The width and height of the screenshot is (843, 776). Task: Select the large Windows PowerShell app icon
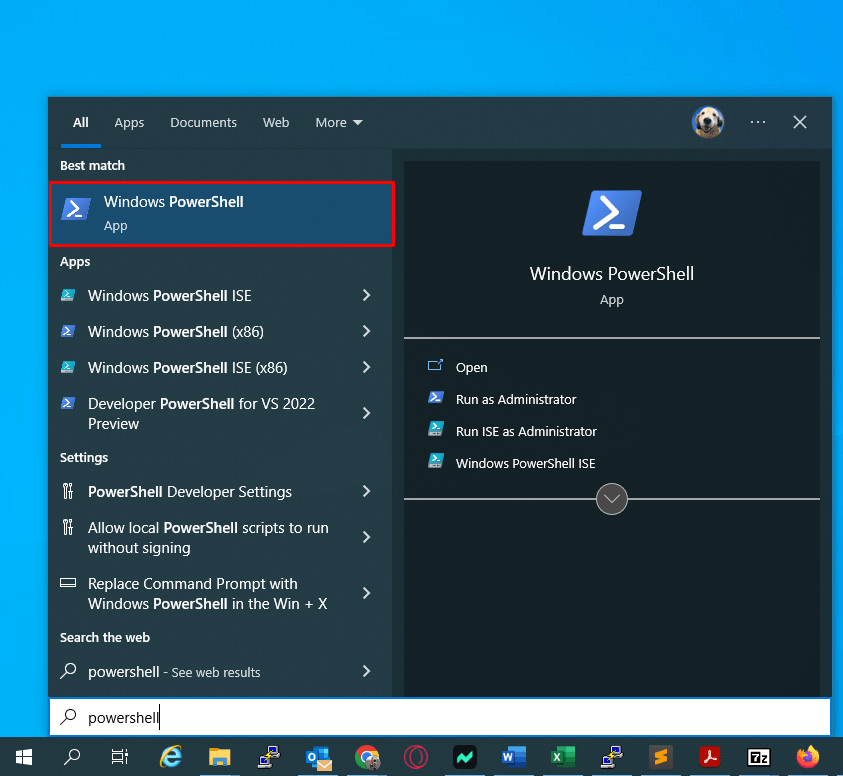(611, 212)
